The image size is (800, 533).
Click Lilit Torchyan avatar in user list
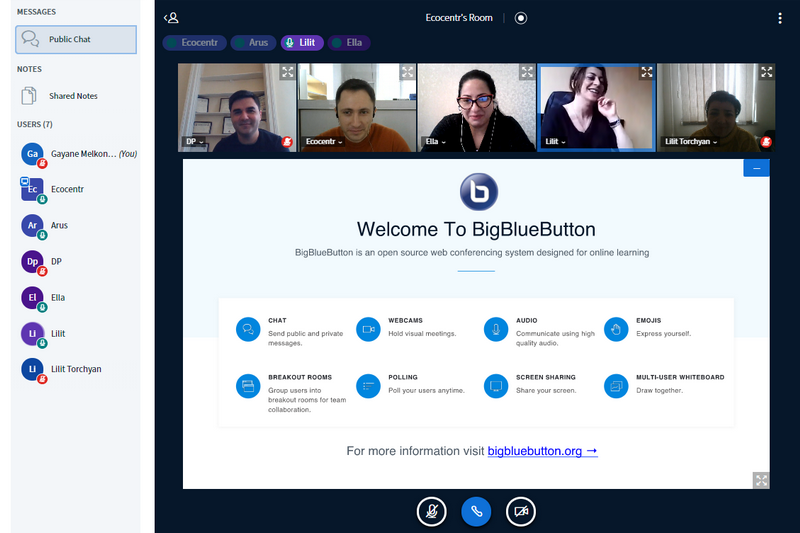32,369
